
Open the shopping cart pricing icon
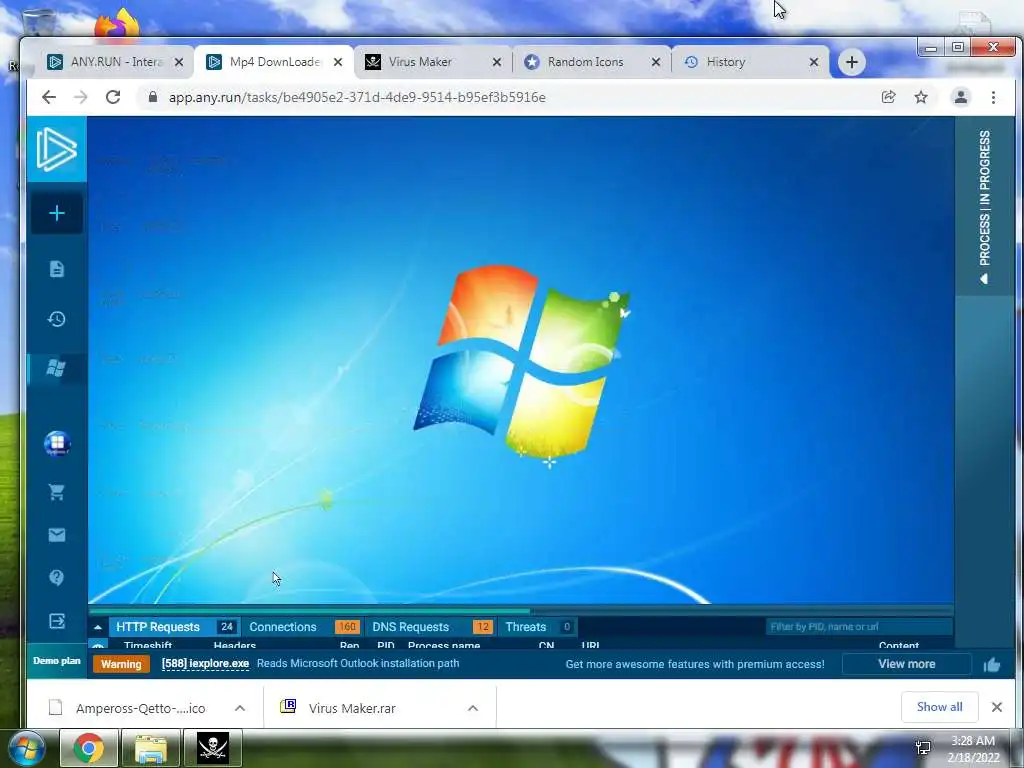(x=57, y=492)
